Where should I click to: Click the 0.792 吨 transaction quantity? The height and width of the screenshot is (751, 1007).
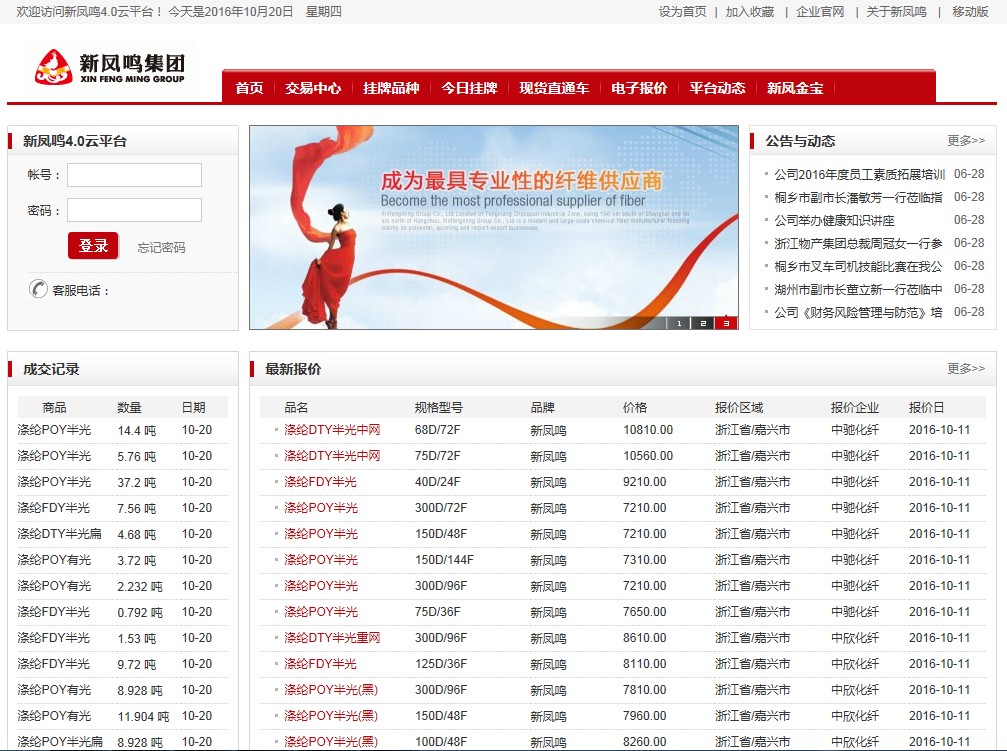(139, 612)
